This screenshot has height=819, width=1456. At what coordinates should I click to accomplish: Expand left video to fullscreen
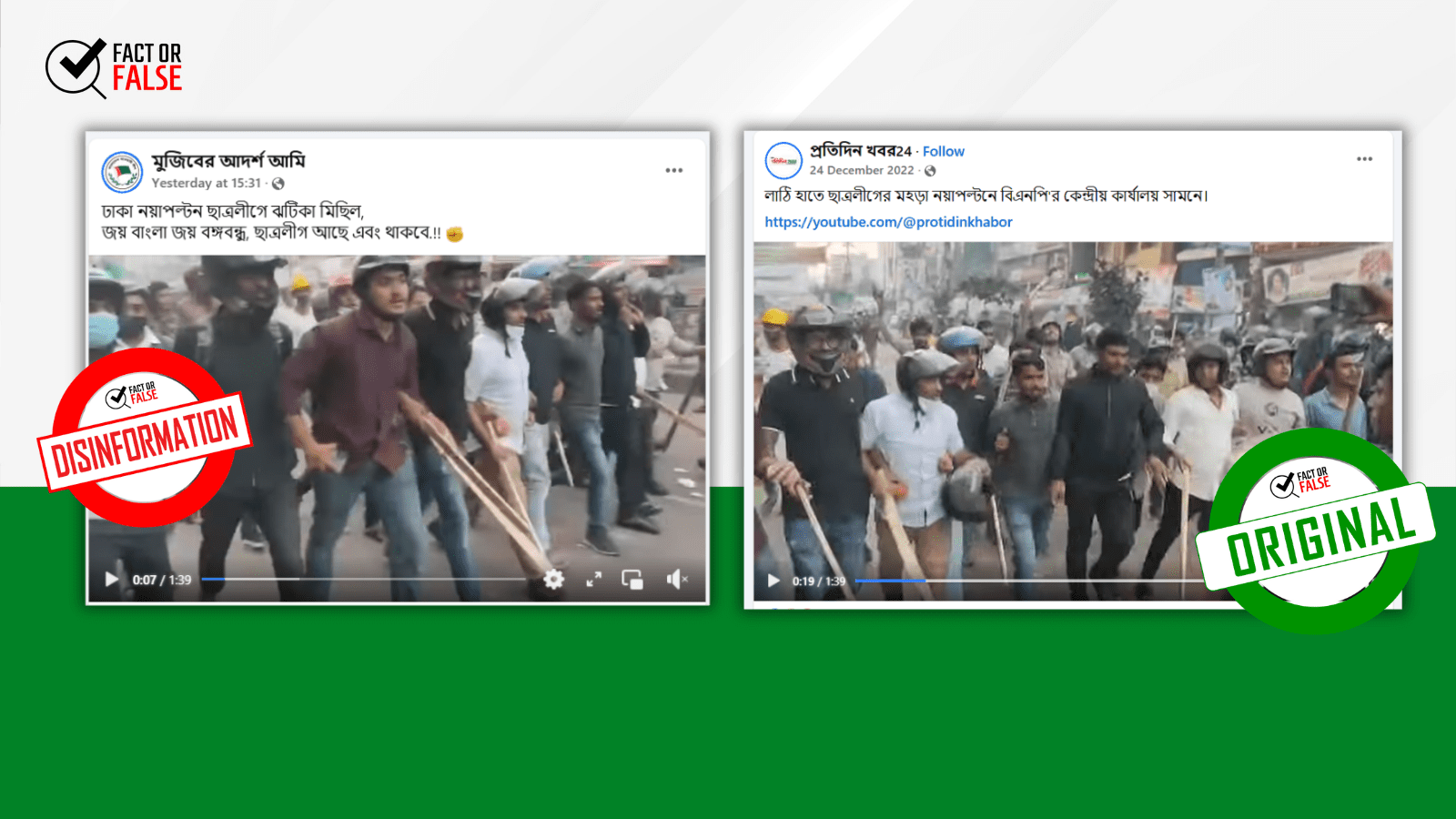click(x=593, y=580)
